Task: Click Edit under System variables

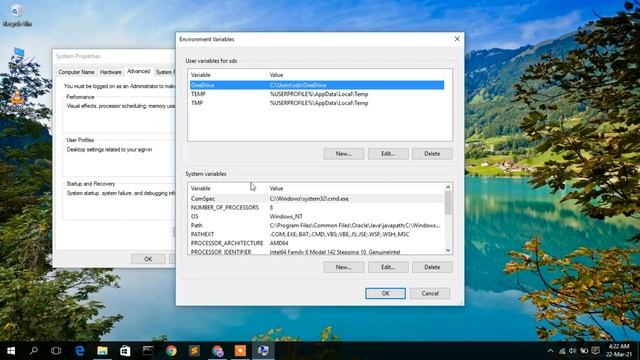Action: pyautogui.click(x=388, y=267)
